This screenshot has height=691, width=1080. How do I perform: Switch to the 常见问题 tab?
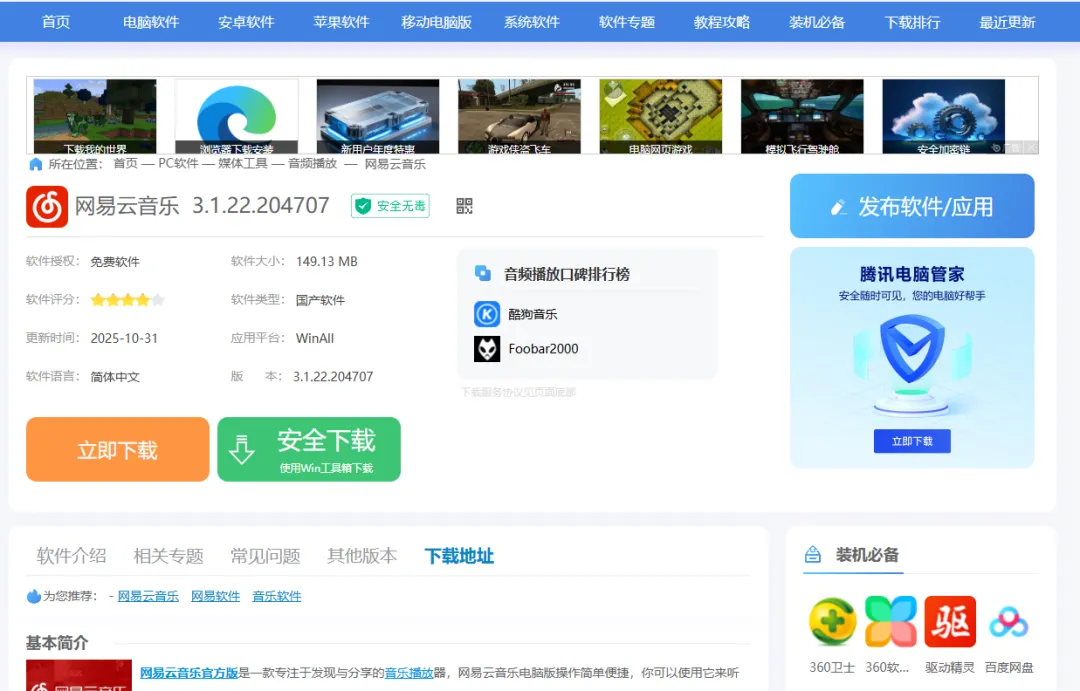click(x=265, y=555)
